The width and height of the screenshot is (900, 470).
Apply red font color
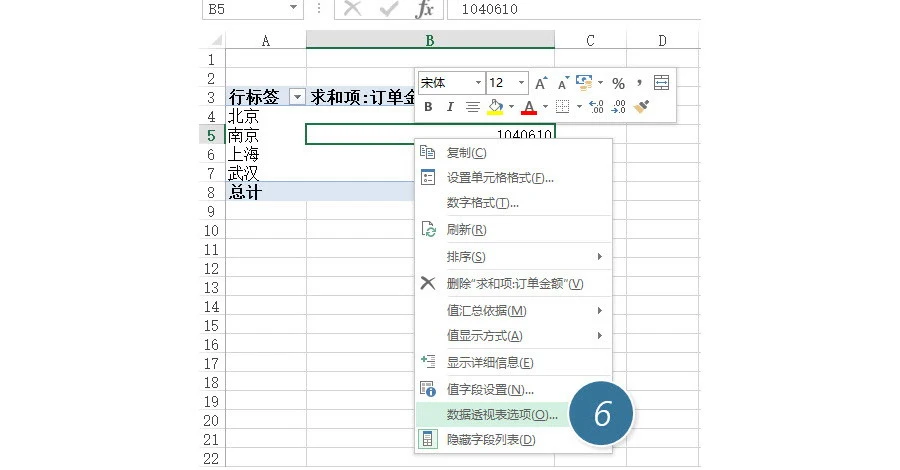[x=529, y=107]
